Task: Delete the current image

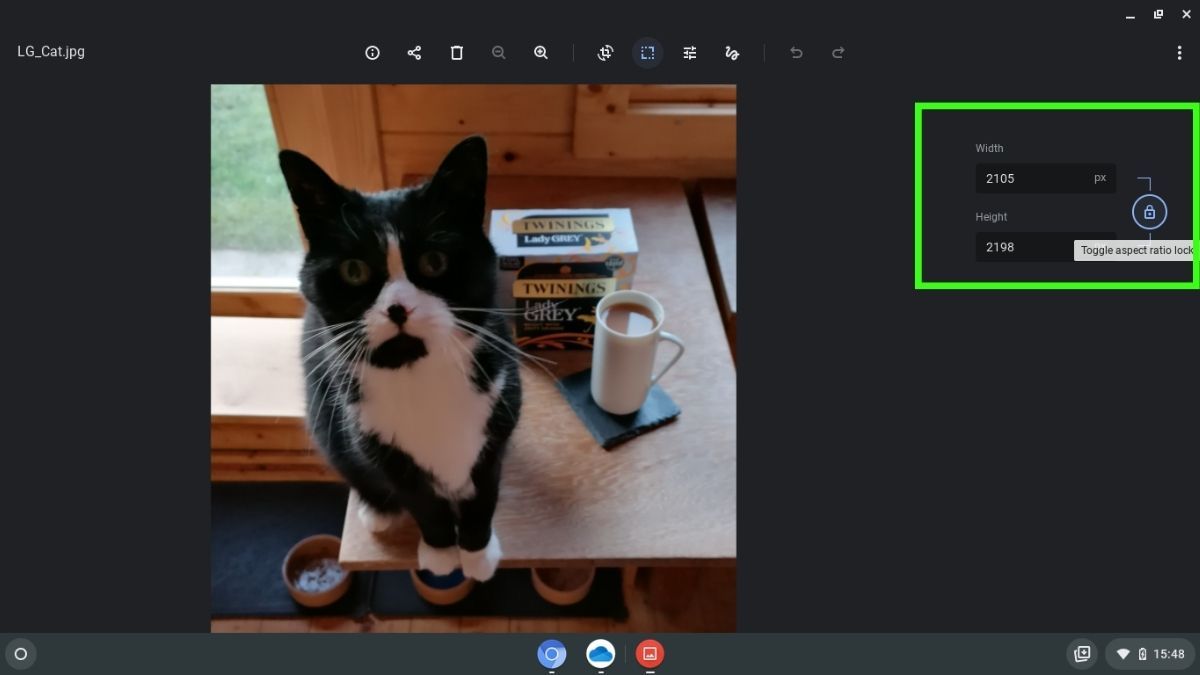Action: (456, 52)
